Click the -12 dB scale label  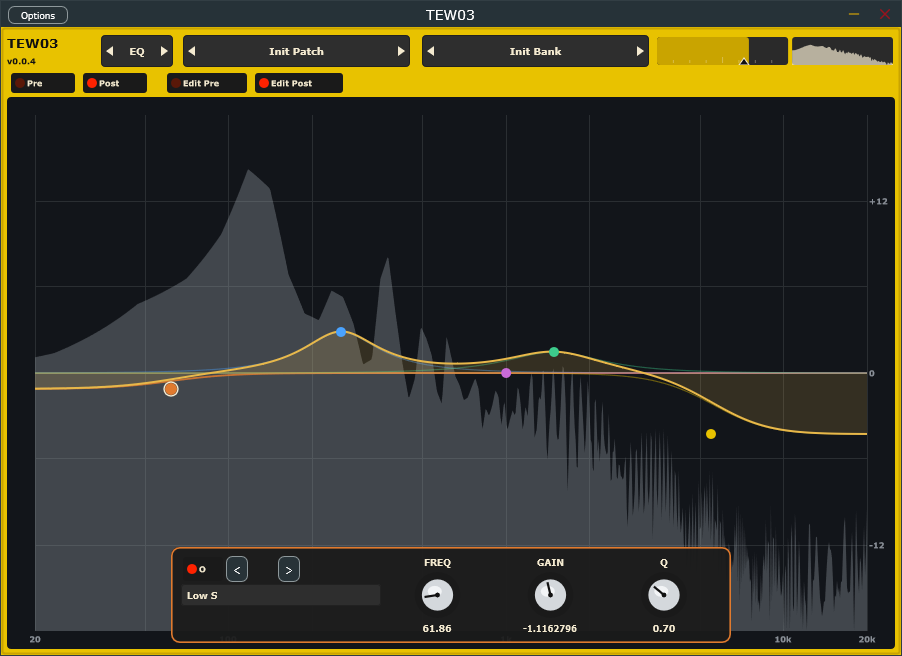click(x=877, y=546)
